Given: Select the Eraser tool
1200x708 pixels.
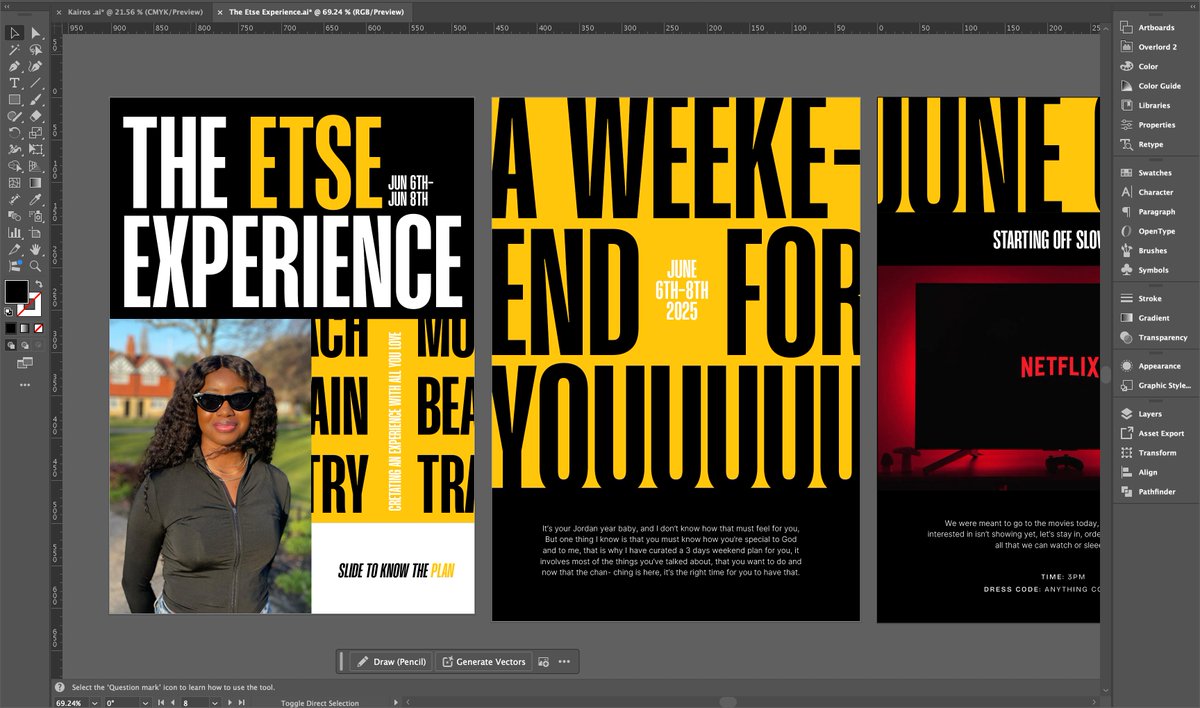Looking at the screenshot, I should pos(35,116).
